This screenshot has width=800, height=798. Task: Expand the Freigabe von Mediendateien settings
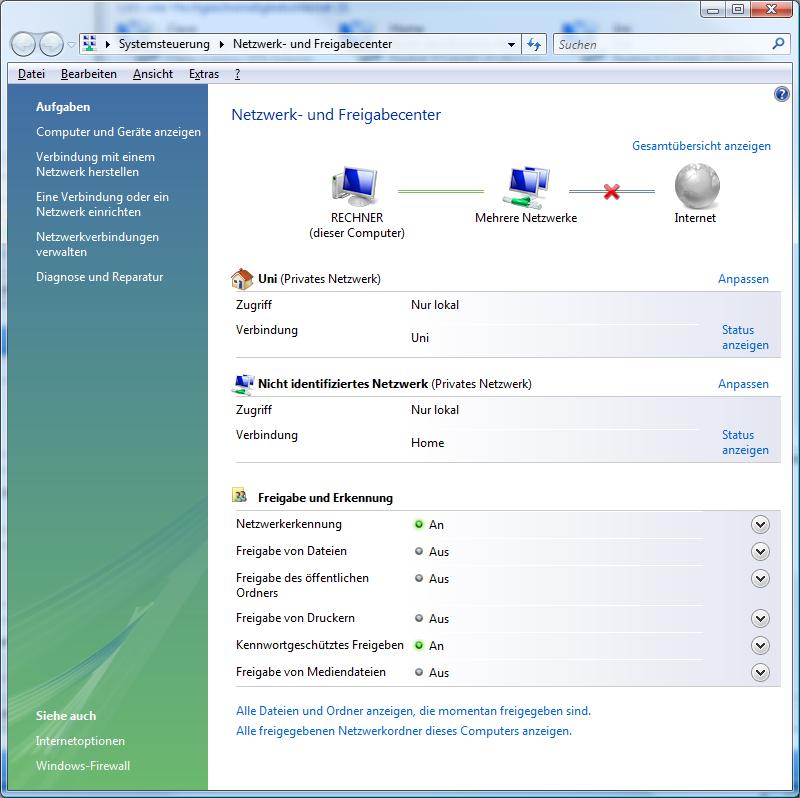point(760,672)
